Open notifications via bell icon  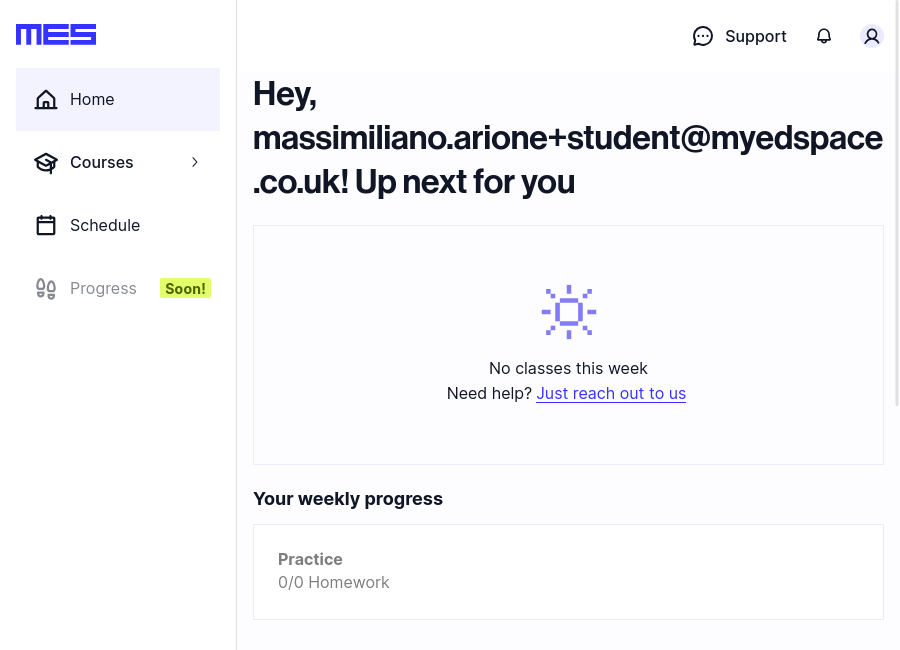(824, 36)
